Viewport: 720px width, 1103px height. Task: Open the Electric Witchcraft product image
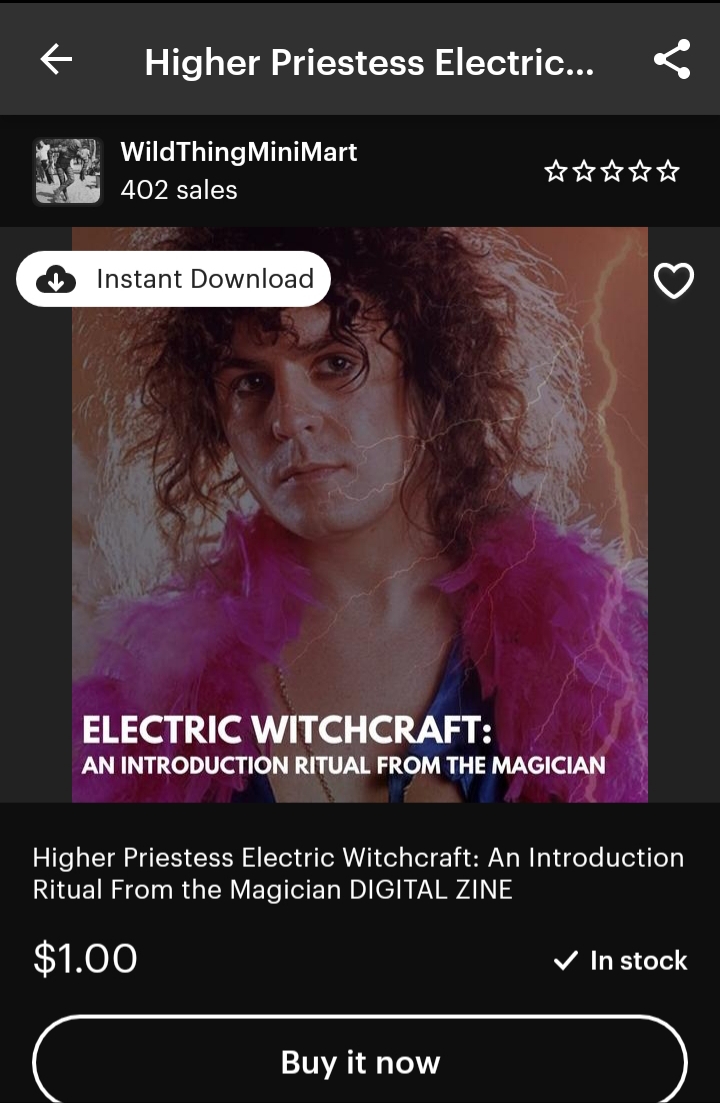point(360,514)
